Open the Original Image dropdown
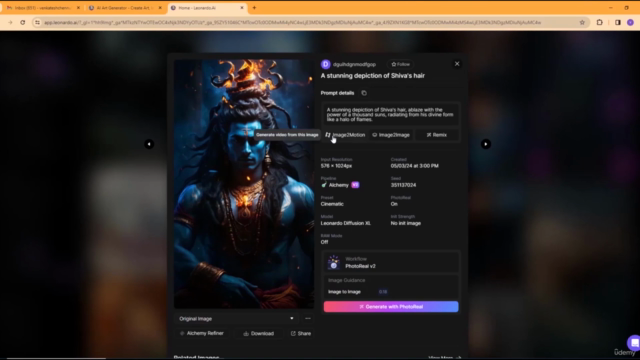This screenshot has height=360, width=640. (236, 319)
